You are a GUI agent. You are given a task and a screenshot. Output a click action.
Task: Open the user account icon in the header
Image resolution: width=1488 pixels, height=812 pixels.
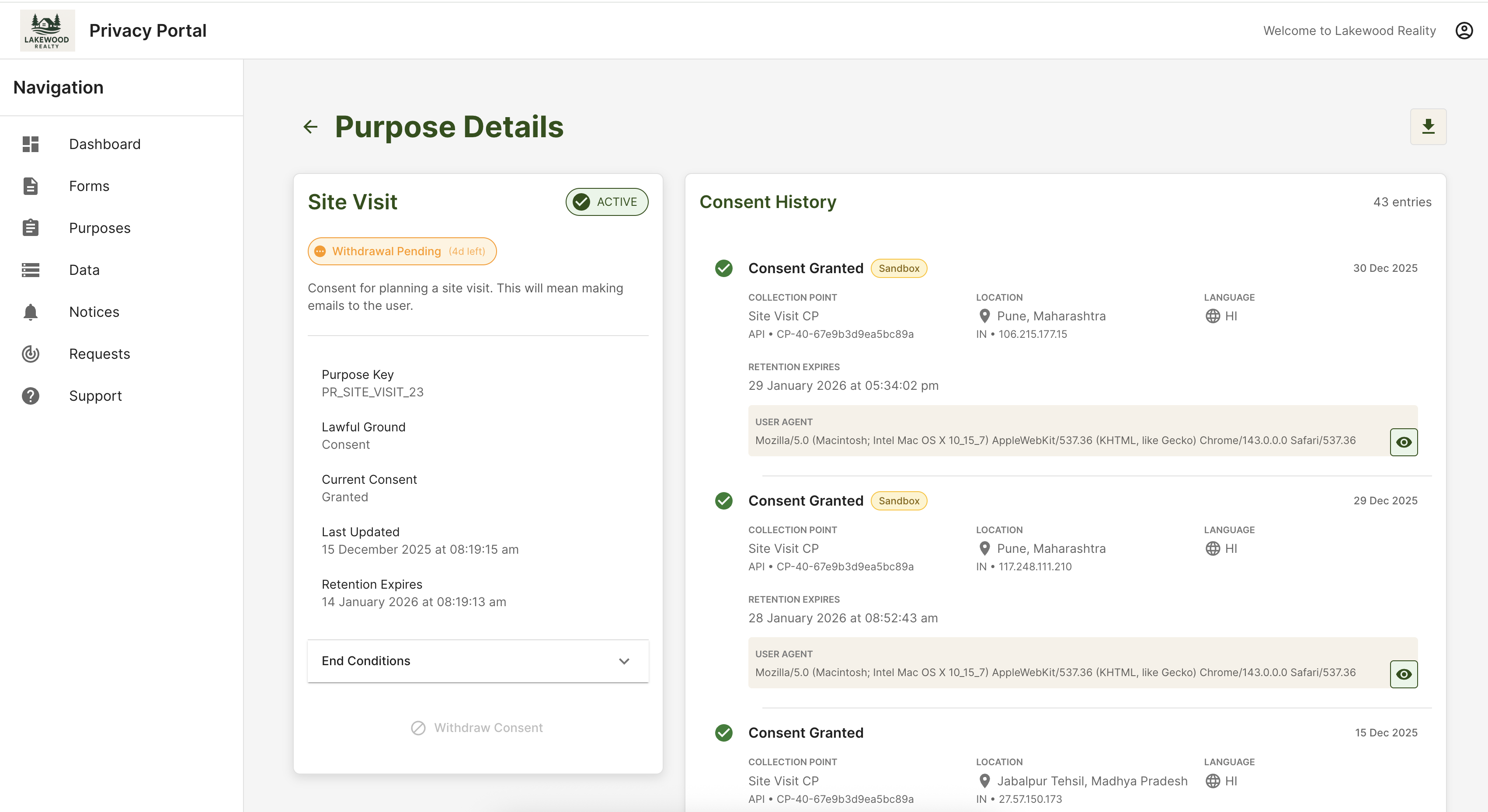pyautogui.click(x=1464, y=30)
